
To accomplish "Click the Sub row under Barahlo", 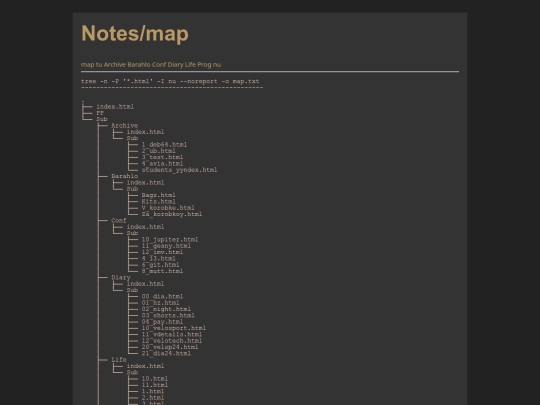I will [x=132, y=189].
